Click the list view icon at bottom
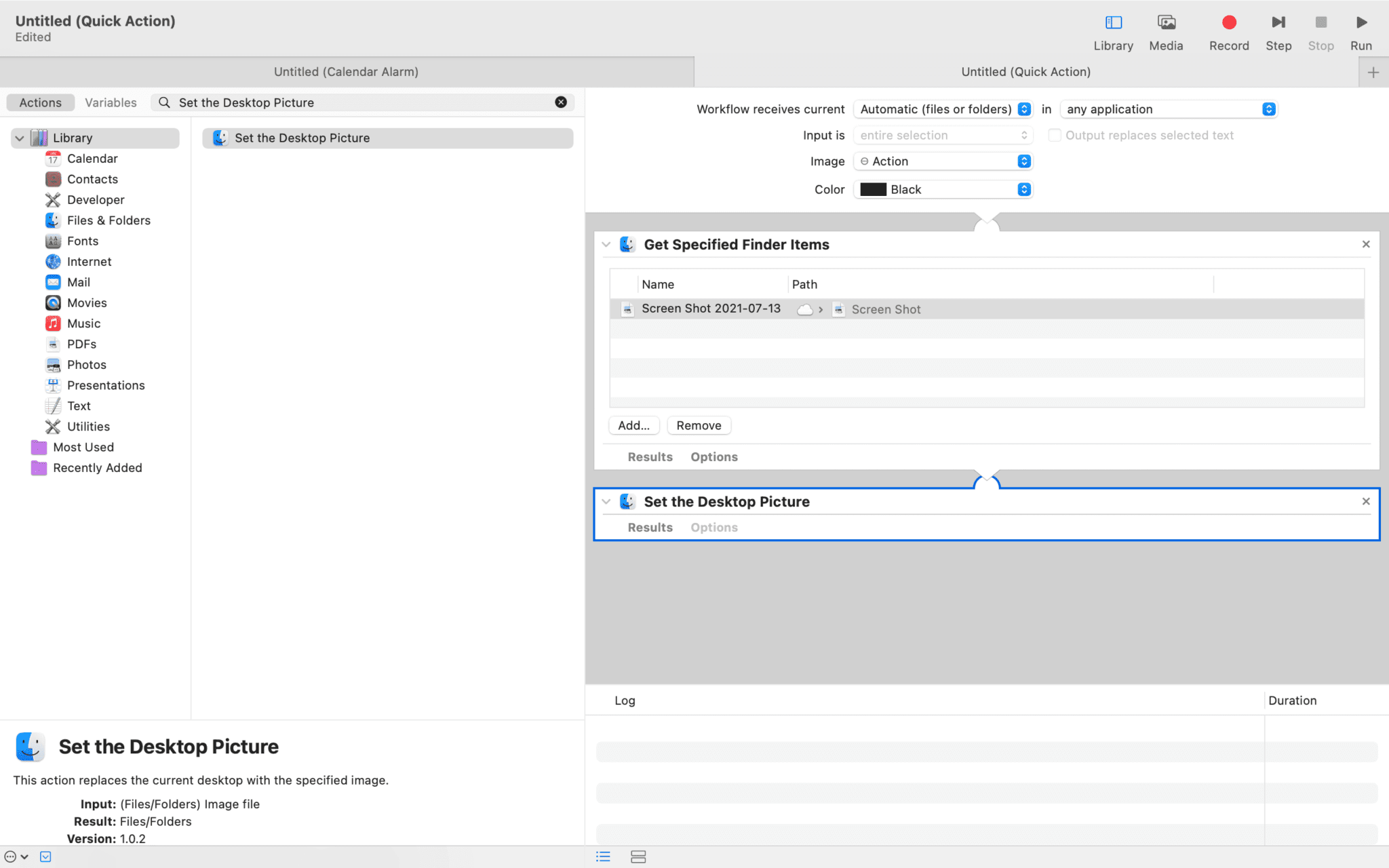The height and width of the screenshot is (868, 1389). [x=603, y=856]
